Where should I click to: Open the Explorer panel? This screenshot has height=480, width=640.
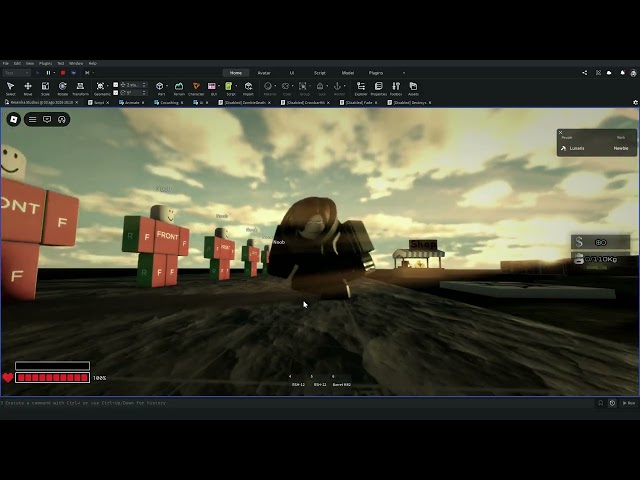click(x=361, y=88)
